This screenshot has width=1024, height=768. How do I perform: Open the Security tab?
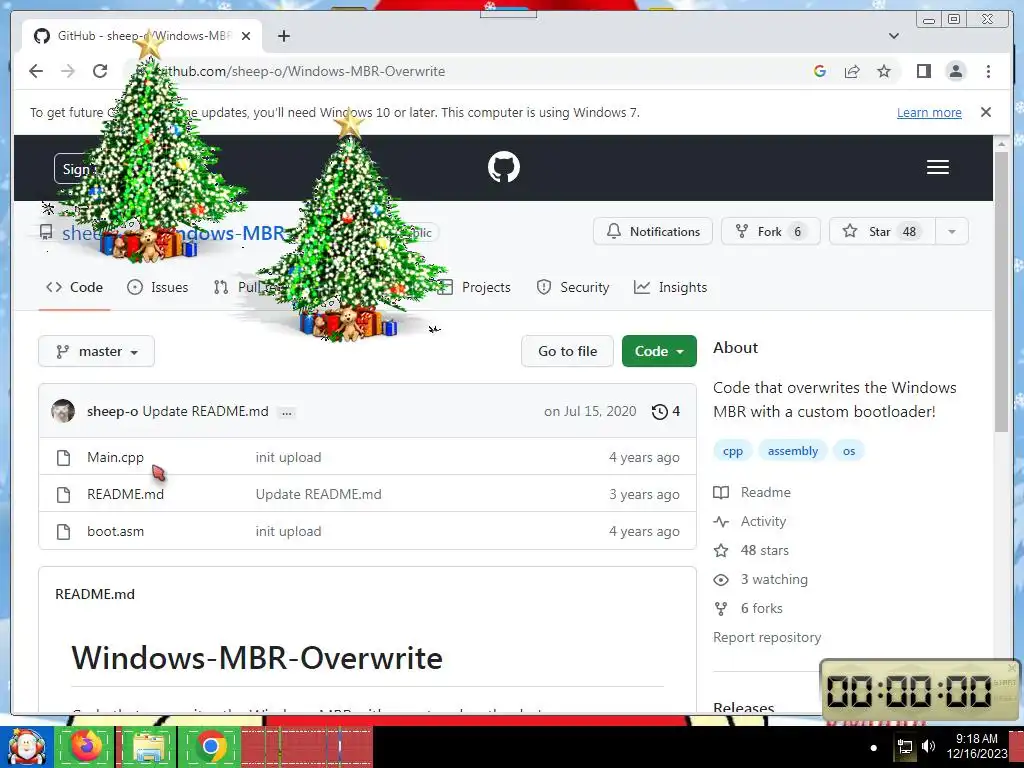pos(573,287)
